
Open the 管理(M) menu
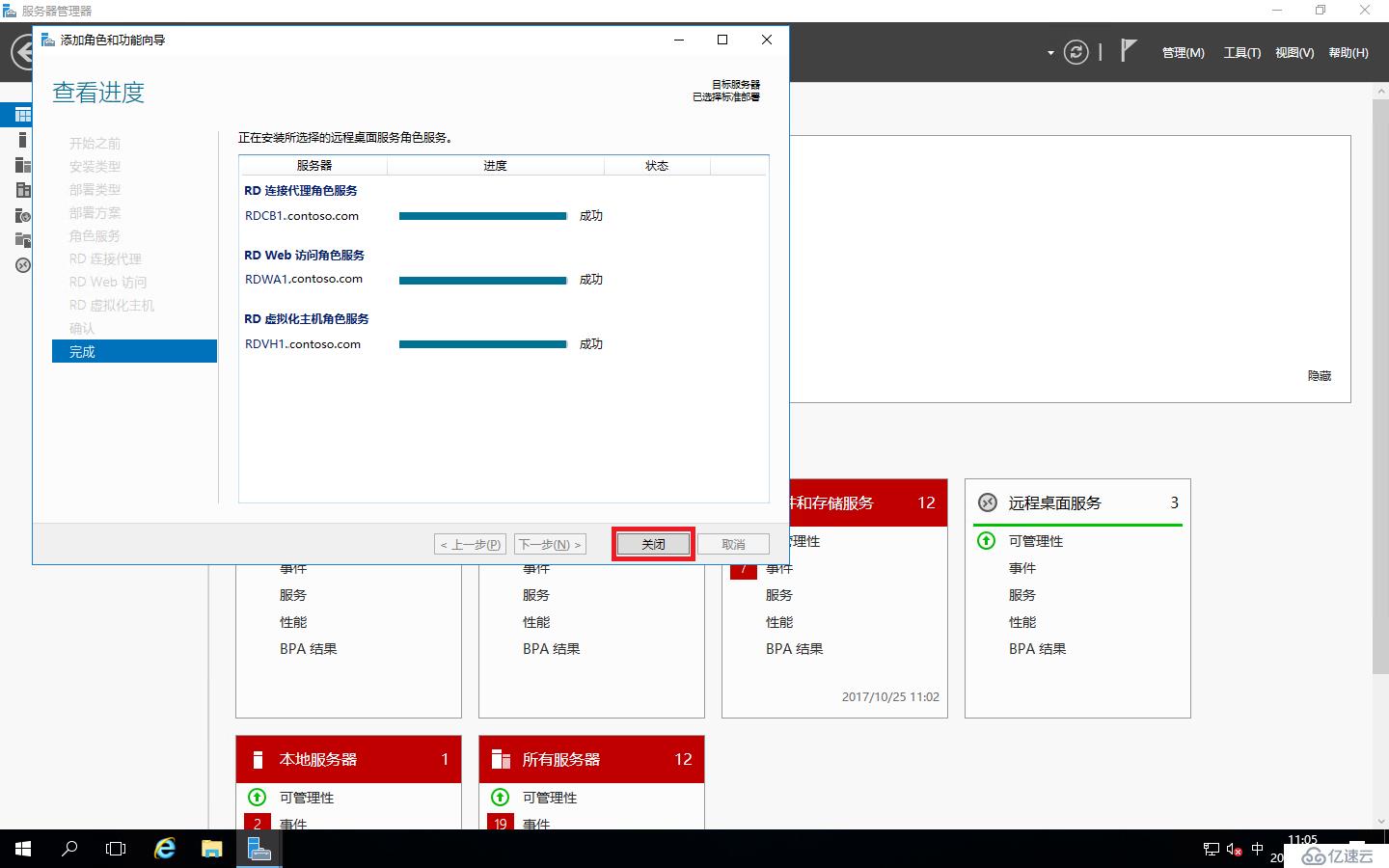click(1183, 53)
